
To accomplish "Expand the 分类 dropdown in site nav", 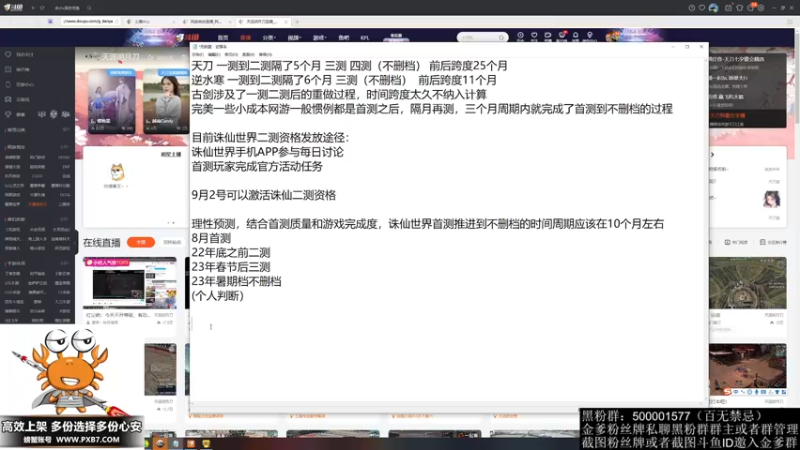I will [269, 38].
